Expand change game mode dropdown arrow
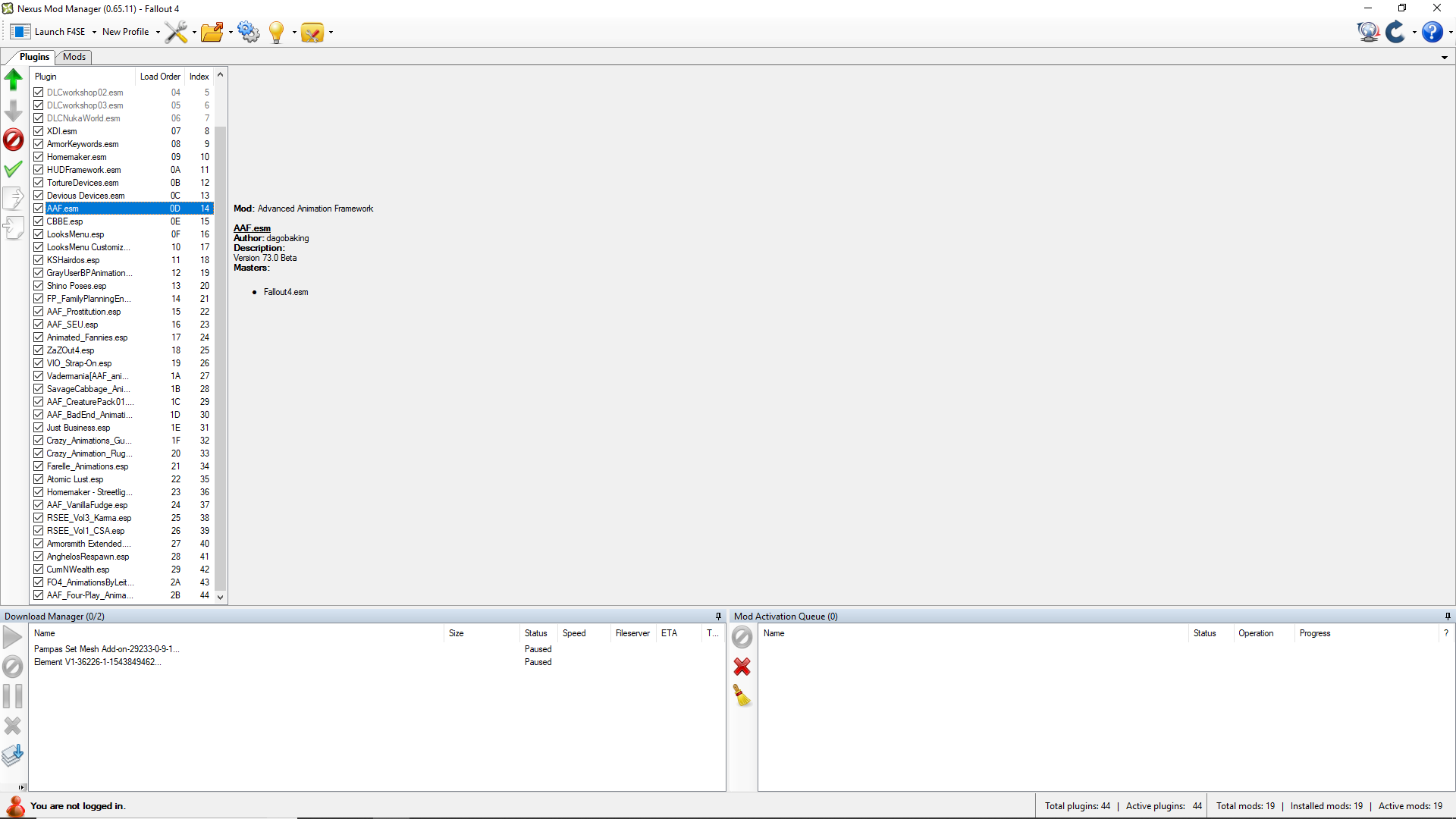 pos(1414,32)
